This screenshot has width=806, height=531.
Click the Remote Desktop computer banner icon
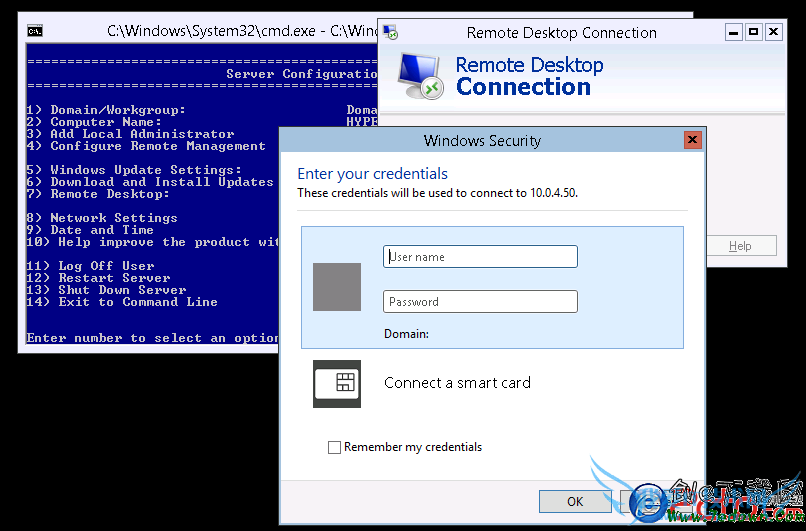pyautogui.click(x=420, y=76)
